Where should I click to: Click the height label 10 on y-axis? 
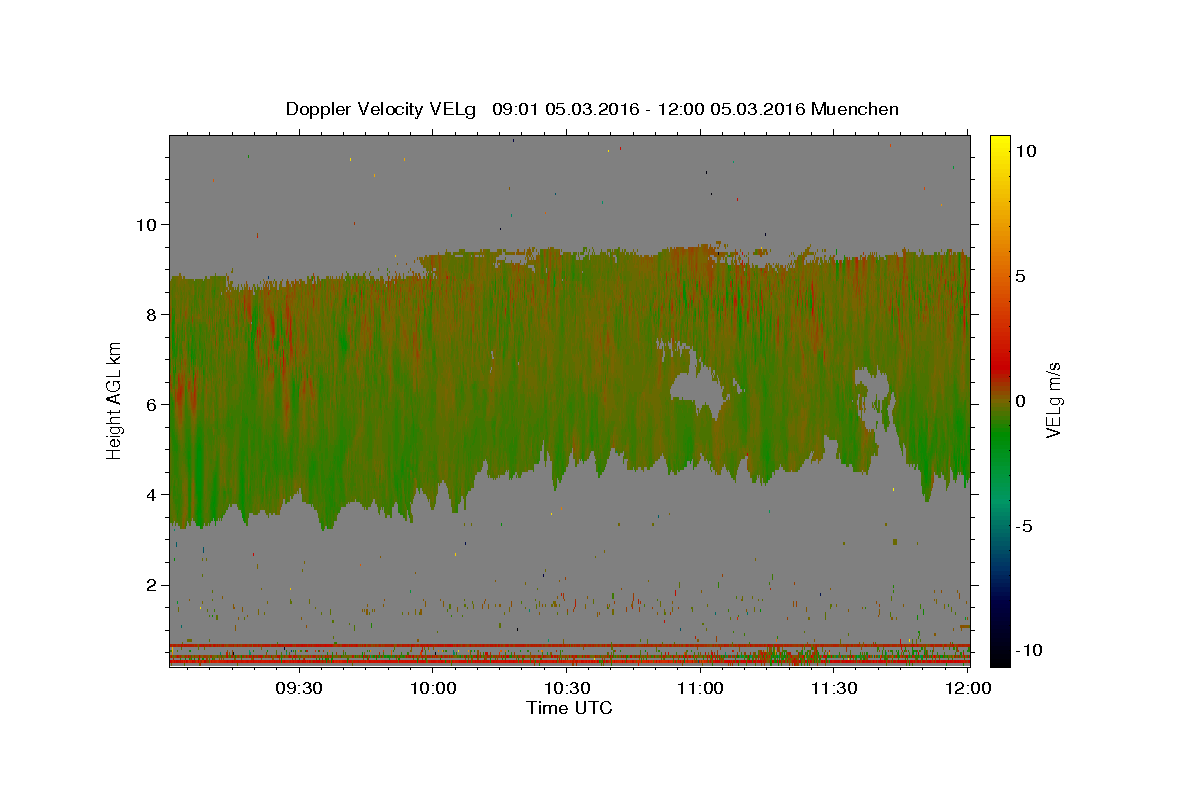point(143,224)
